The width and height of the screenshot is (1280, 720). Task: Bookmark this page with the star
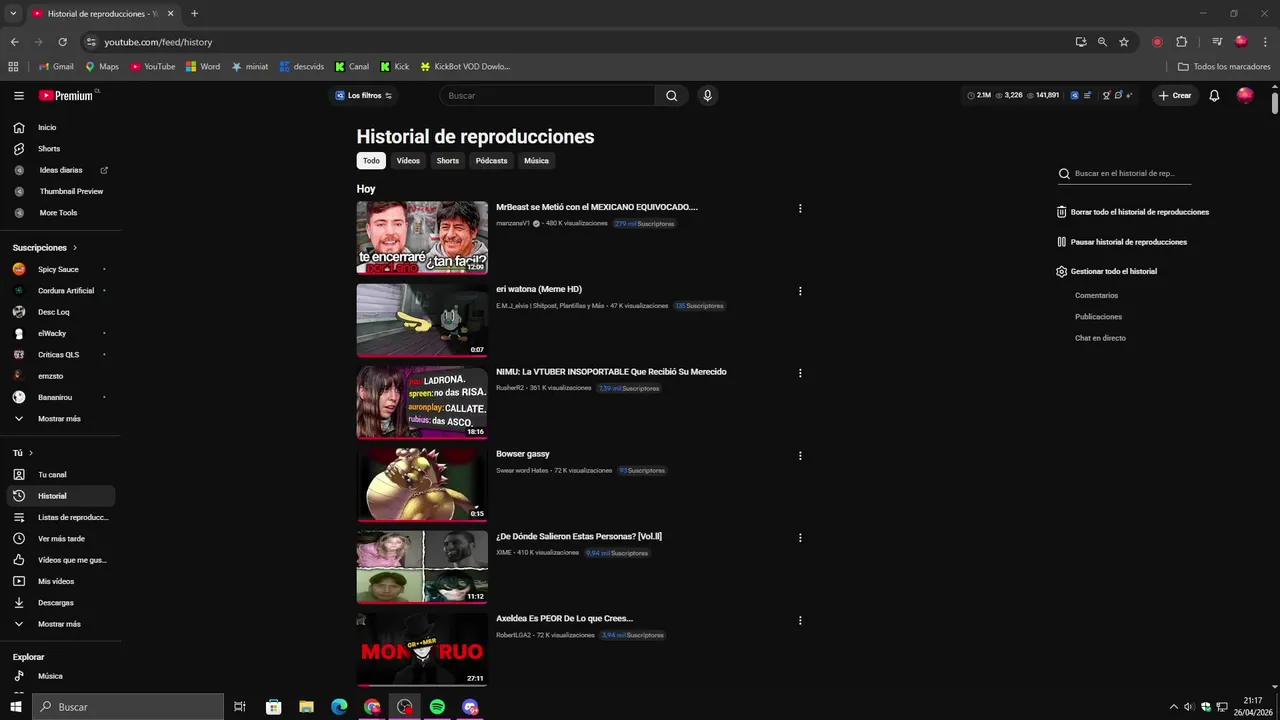tap(1124, 42)
